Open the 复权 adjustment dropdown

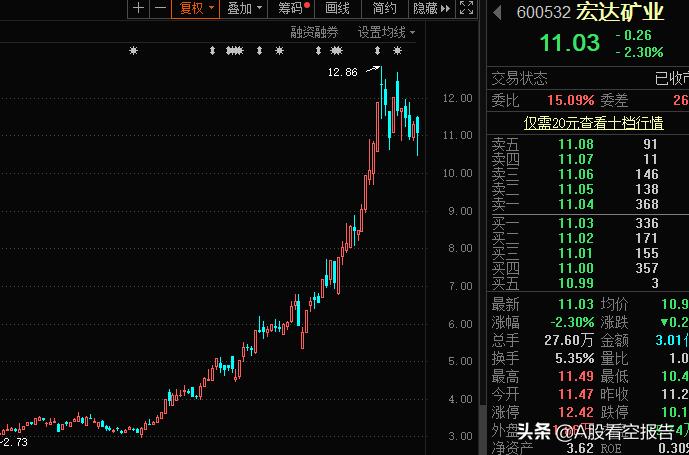(196, 8)
